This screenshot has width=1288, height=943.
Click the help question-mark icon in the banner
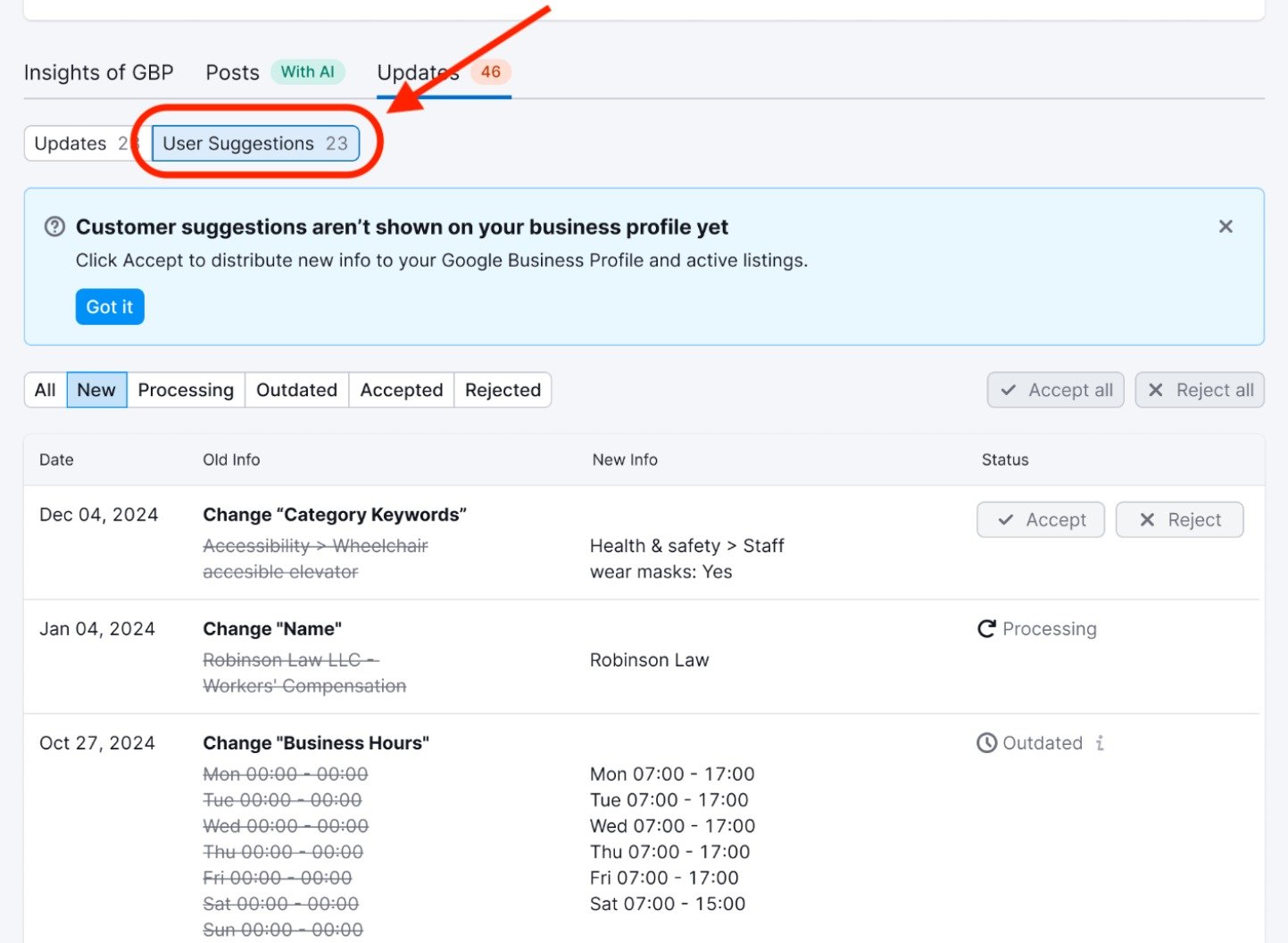click(x=54, y=227)
